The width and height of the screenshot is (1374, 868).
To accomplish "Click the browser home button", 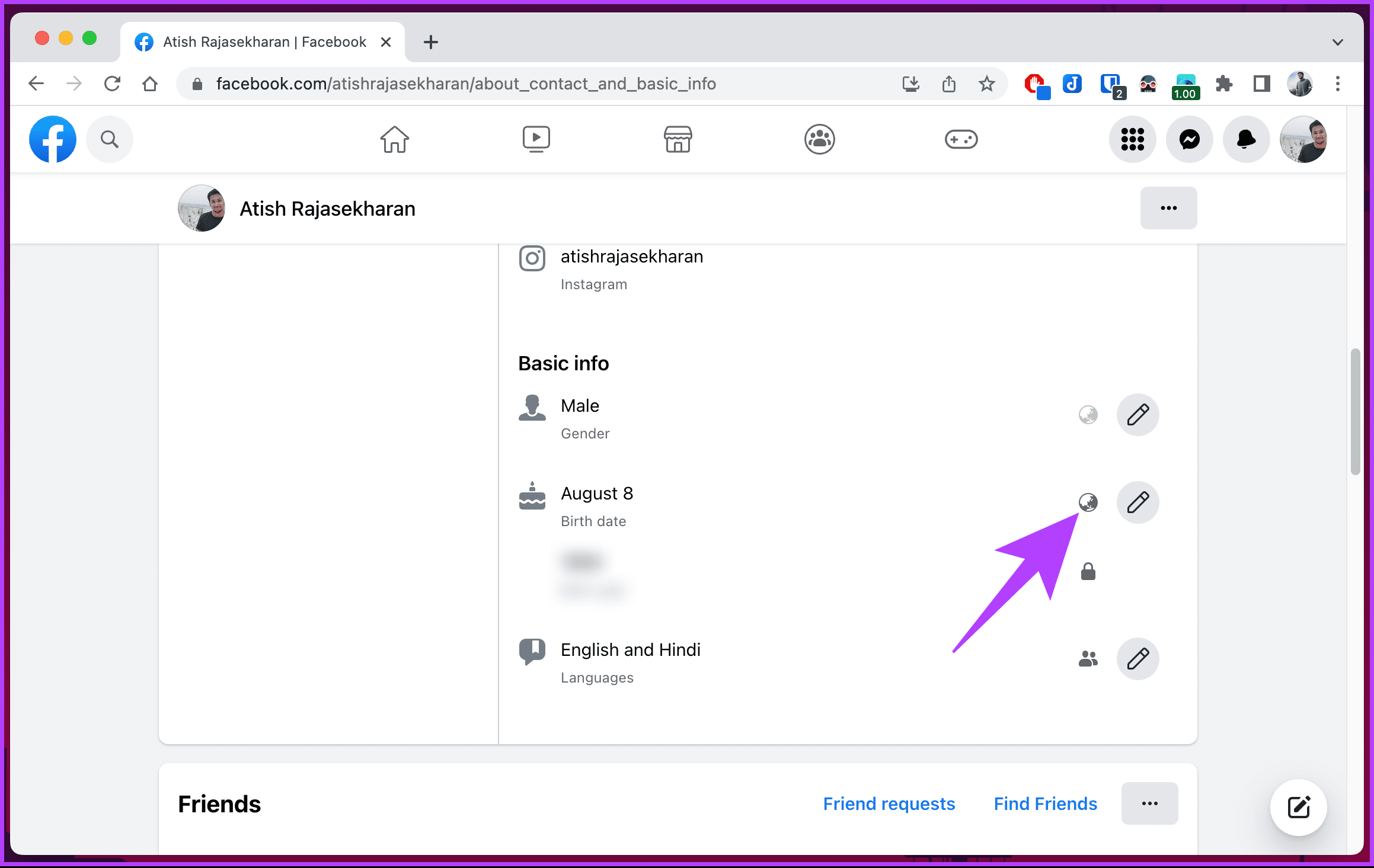I will click(x=150, y=84).
